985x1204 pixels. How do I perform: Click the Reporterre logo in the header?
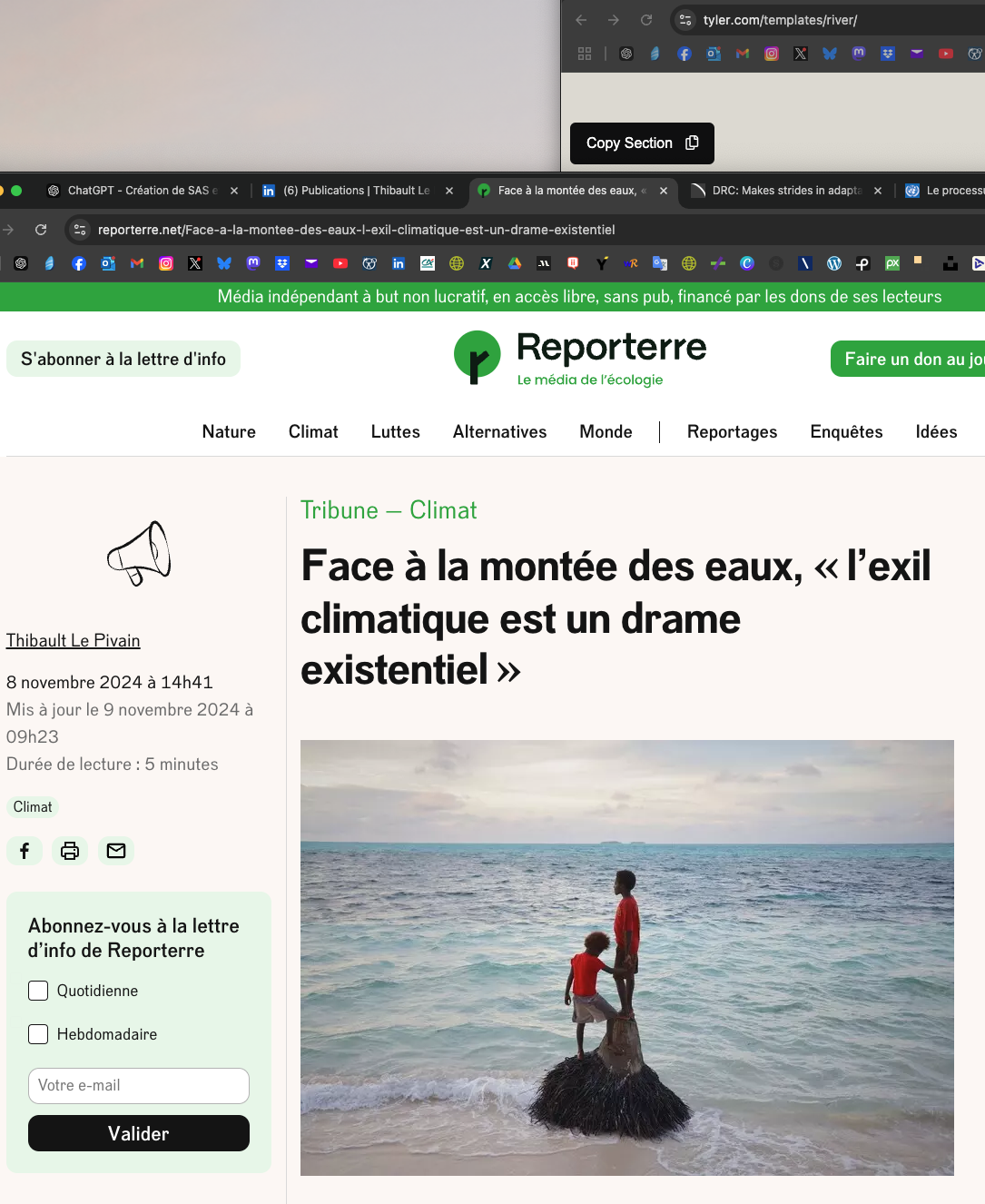(x=580, y=358)
